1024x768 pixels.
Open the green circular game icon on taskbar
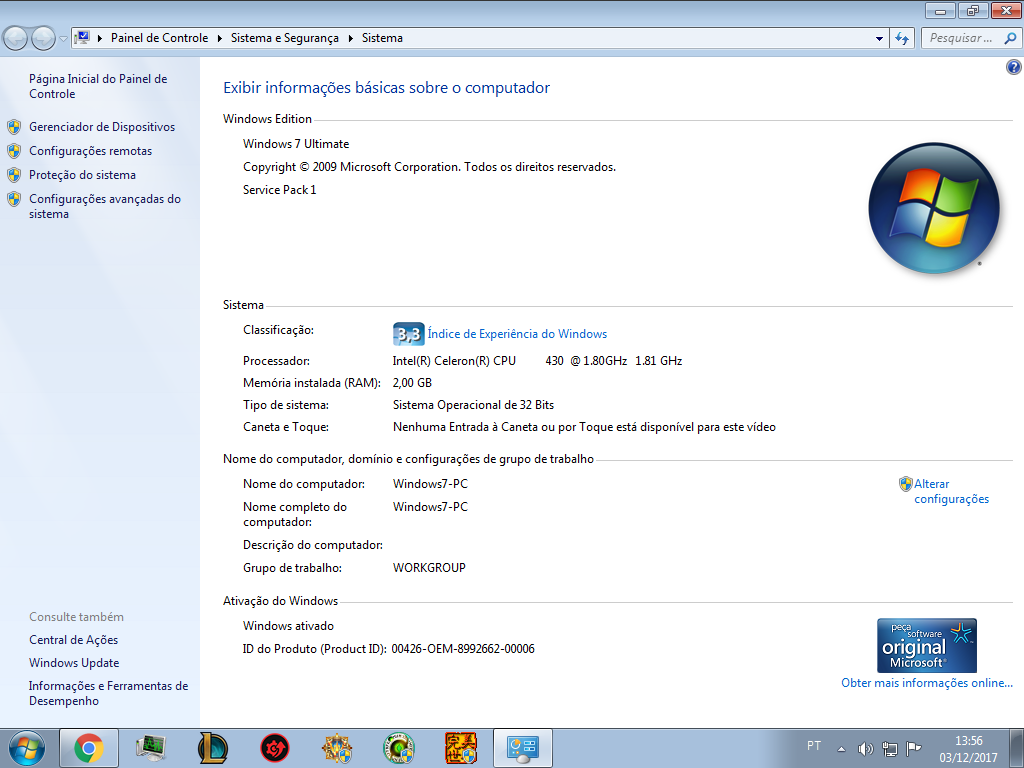click(398, 748)
